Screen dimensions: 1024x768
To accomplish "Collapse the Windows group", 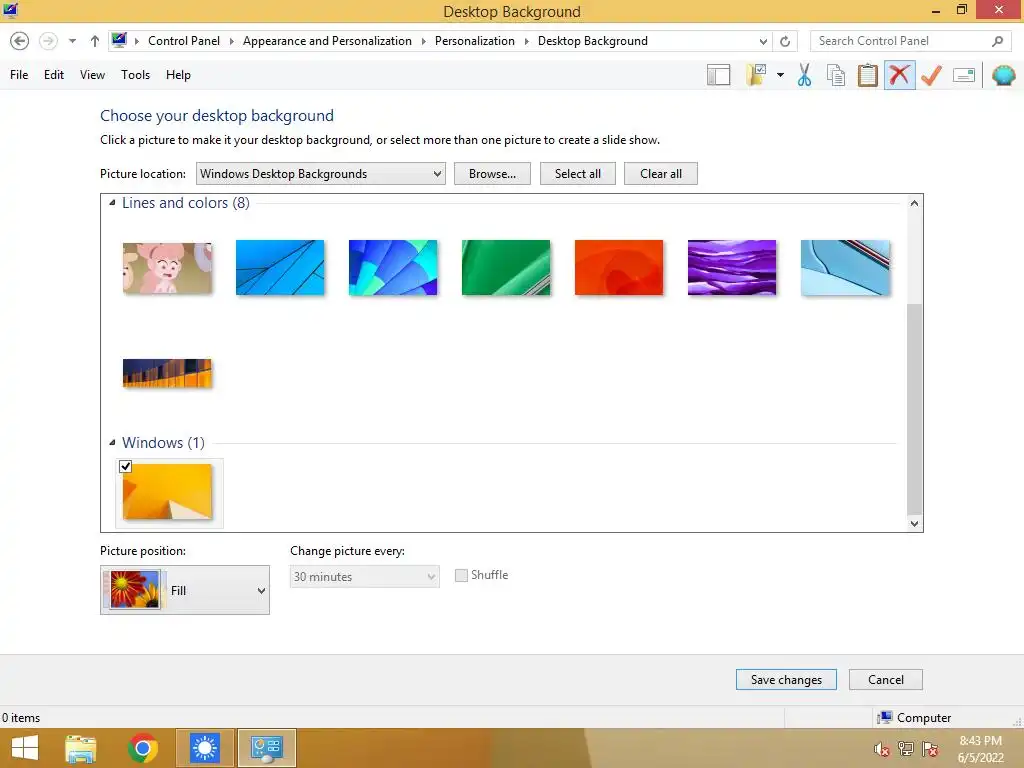I will coord(112,443).
